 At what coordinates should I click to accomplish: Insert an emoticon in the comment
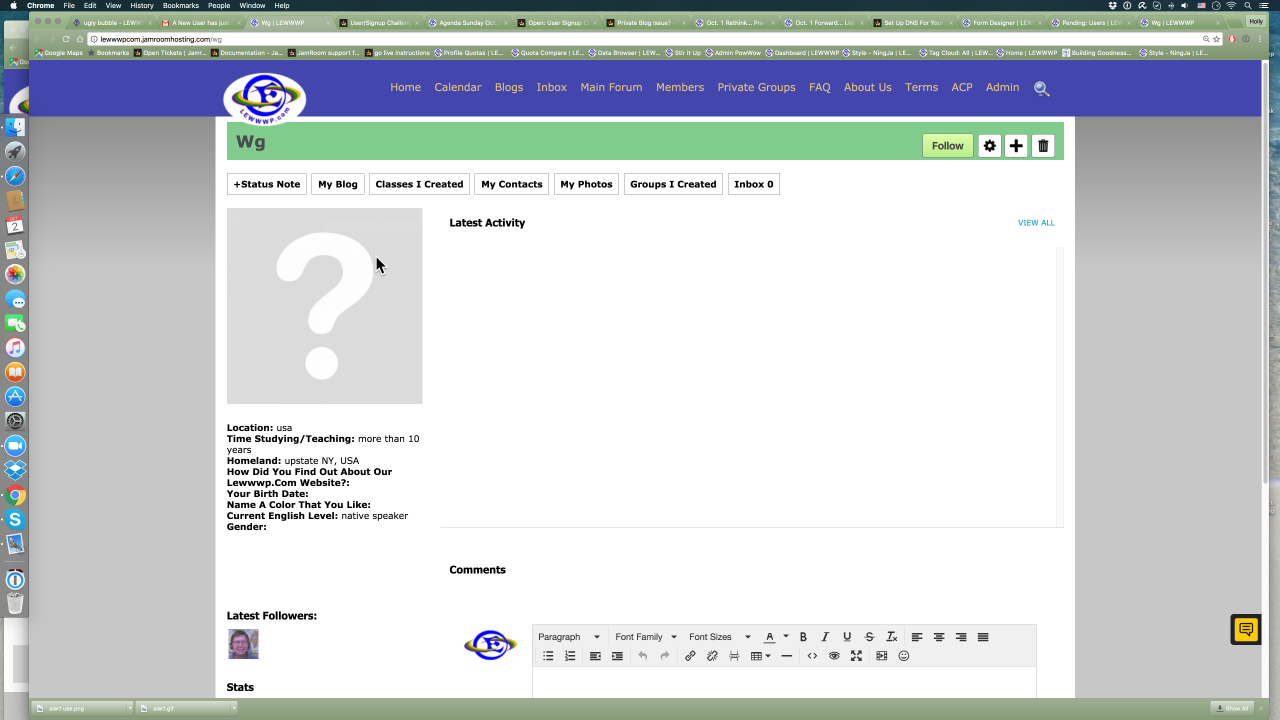click(904, 656)
